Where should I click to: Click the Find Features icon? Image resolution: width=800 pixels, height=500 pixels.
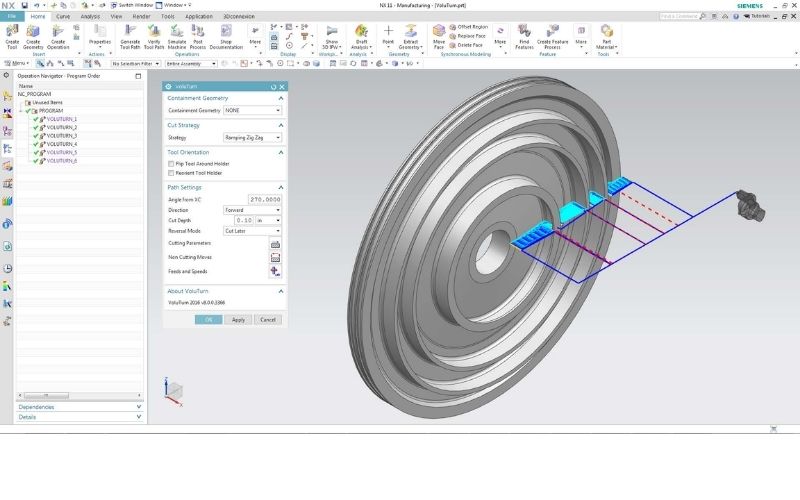(524, 37)
